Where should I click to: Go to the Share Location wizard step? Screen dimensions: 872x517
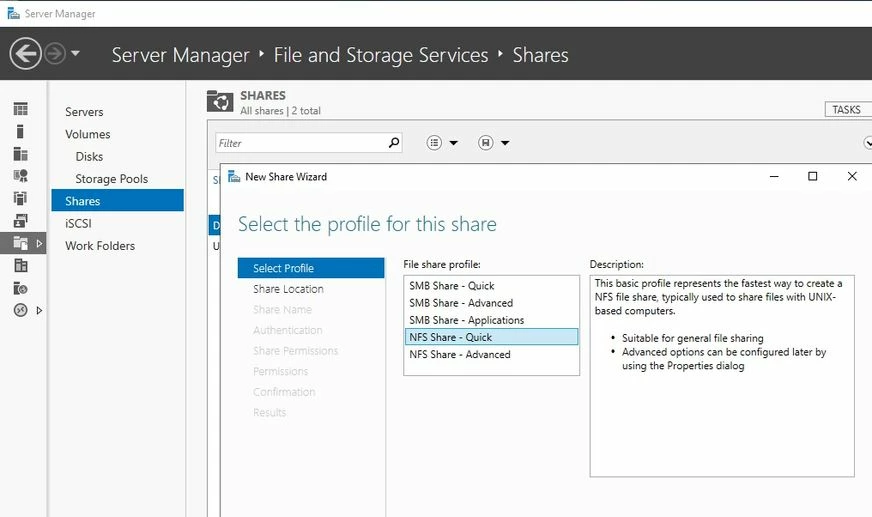click(288, 289)
